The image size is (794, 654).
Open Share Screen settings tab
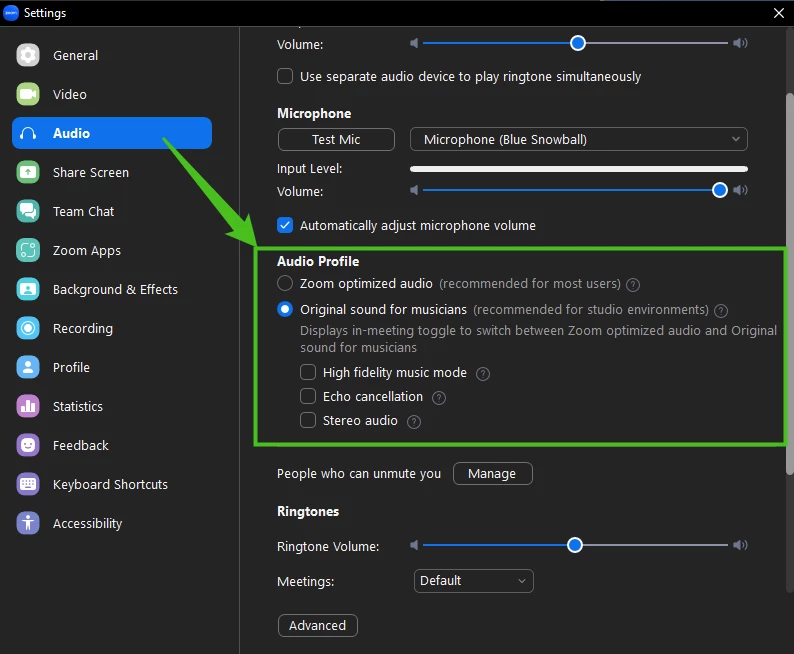[x=112, y=172]
